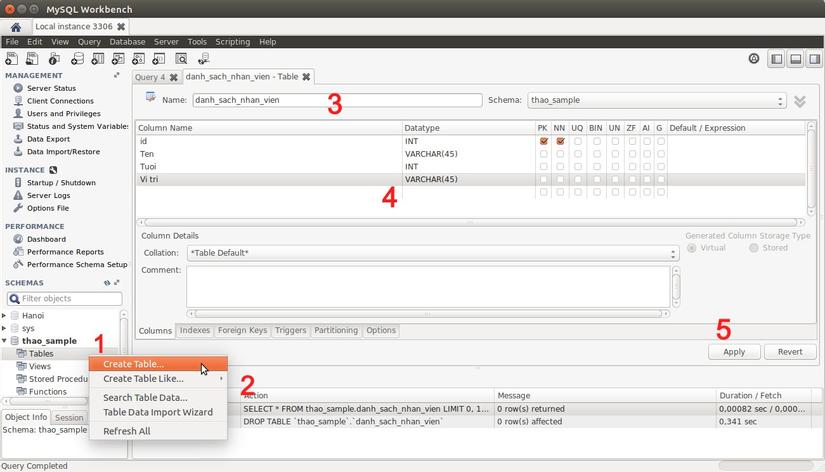Click the Comment text area
This screenshot has width=825, height=472.
[428, 286]
